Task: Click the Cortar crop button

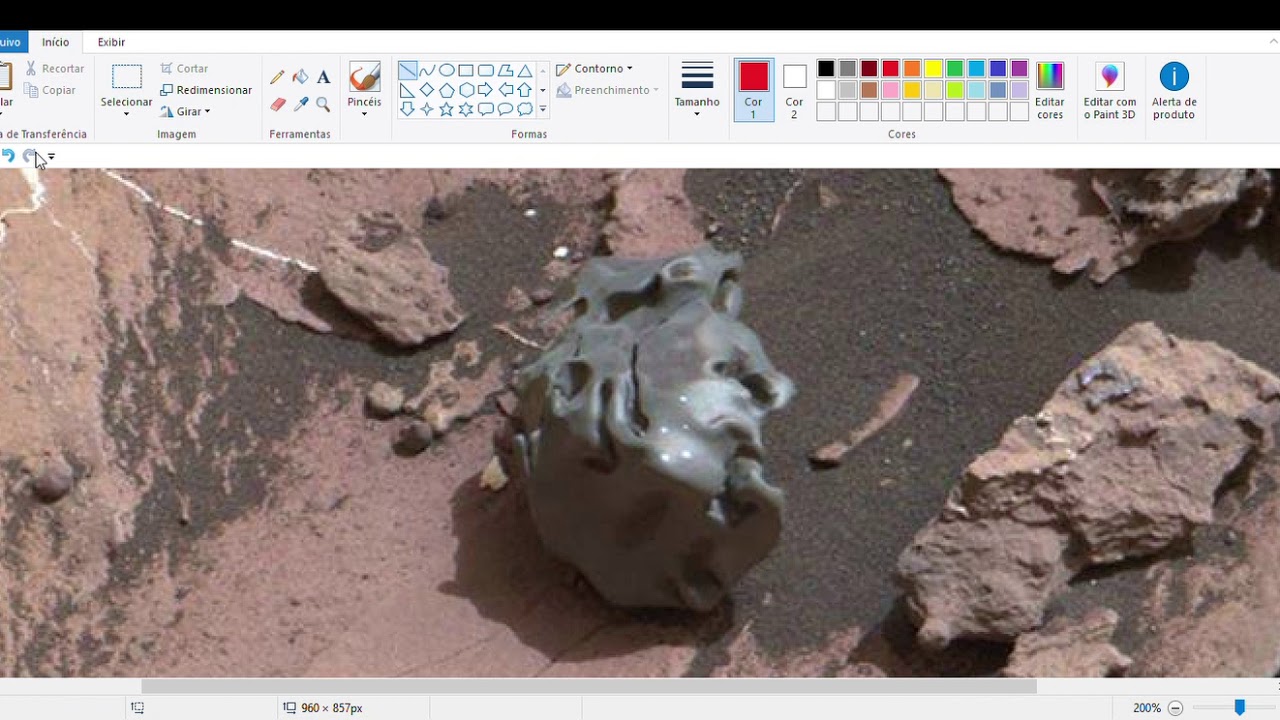Action: (x=184, y=69)
